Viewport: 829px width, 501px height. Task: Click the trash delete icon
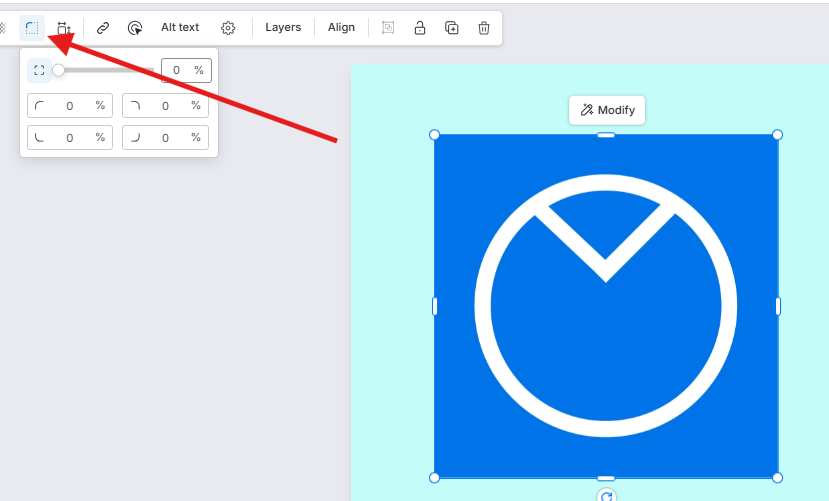pyautogui.click(x=484, y=28)
